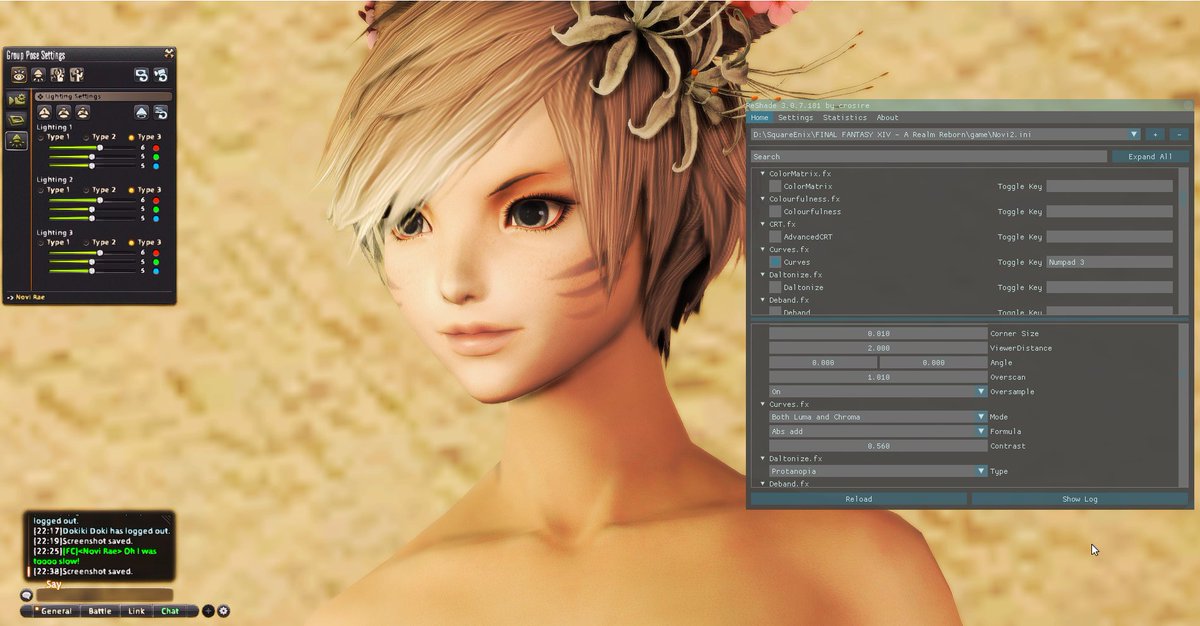The height and width of the screenshot is (626, 1200).
Task: Open chat log settings gear
Action: click(223, 611)
